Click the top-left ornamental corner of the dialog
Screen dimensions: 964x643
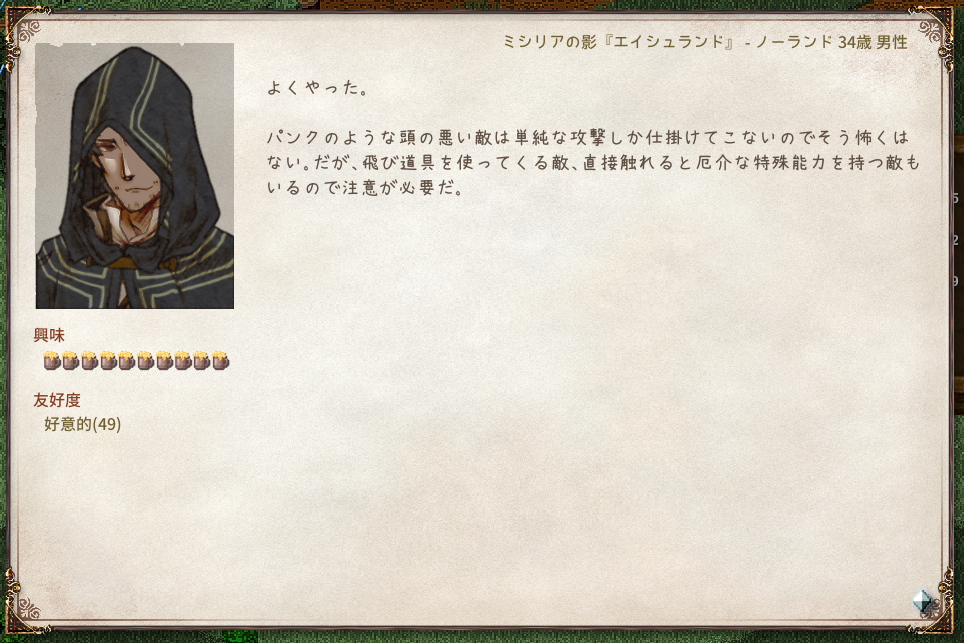tap(25, 31)
